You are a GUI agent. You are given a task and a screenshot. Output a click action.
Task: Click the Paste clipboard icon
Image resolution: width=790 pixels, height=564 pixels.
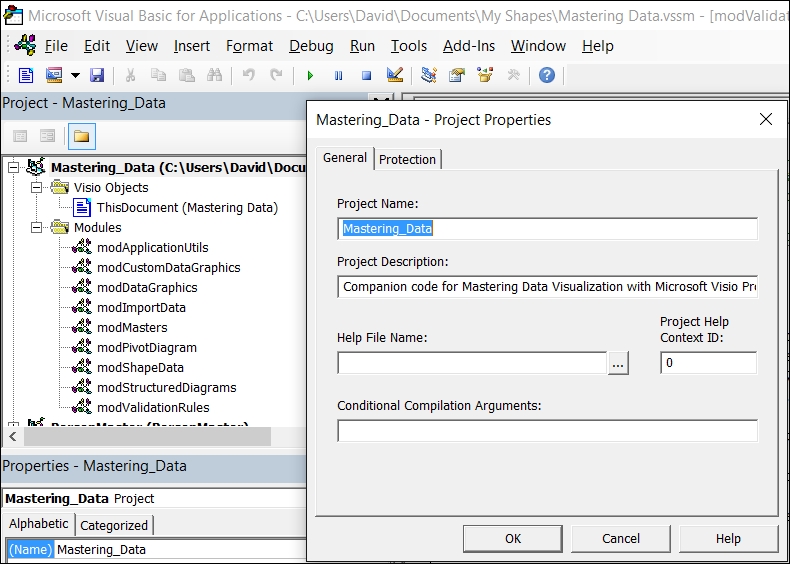coord(186,76)
